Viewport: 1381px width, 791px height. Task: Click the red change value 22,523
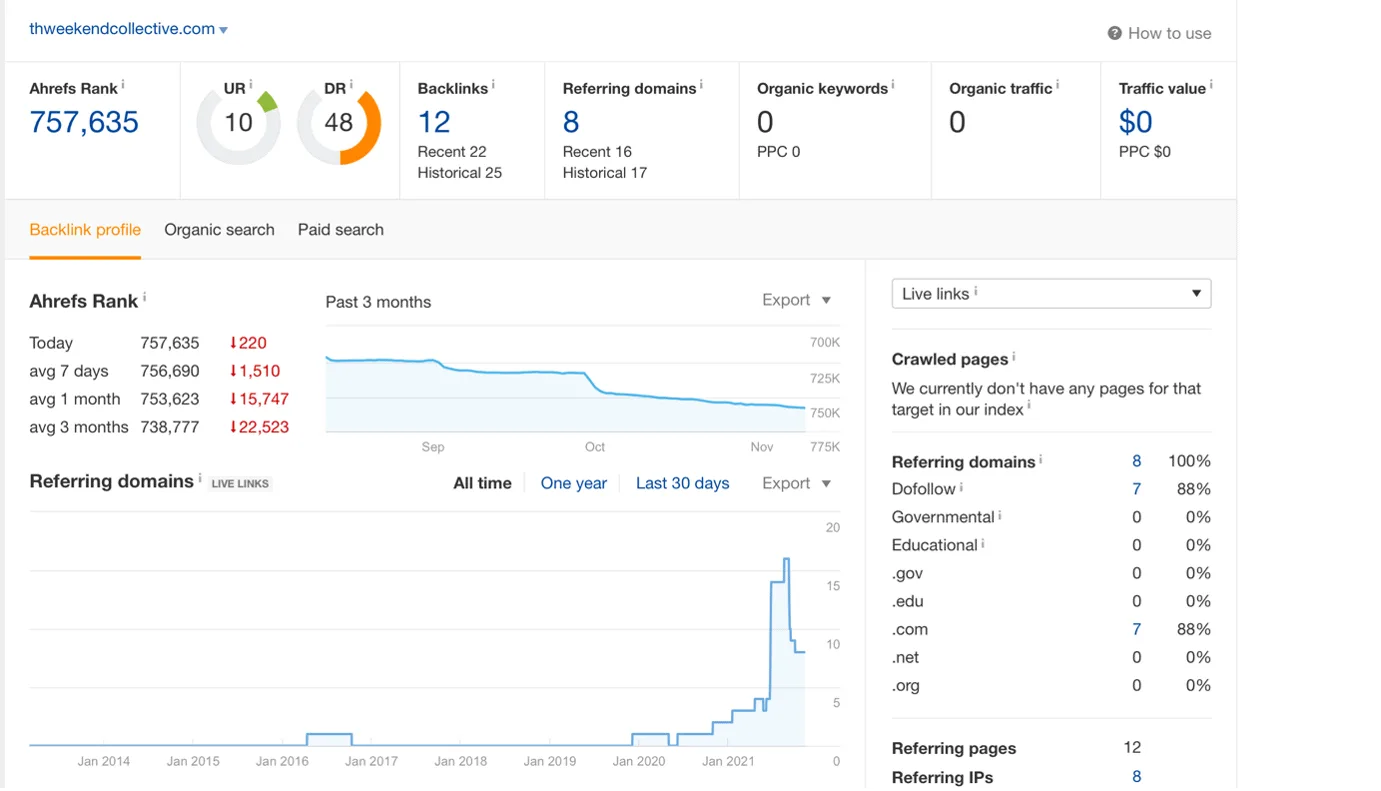tap(259, 427)
